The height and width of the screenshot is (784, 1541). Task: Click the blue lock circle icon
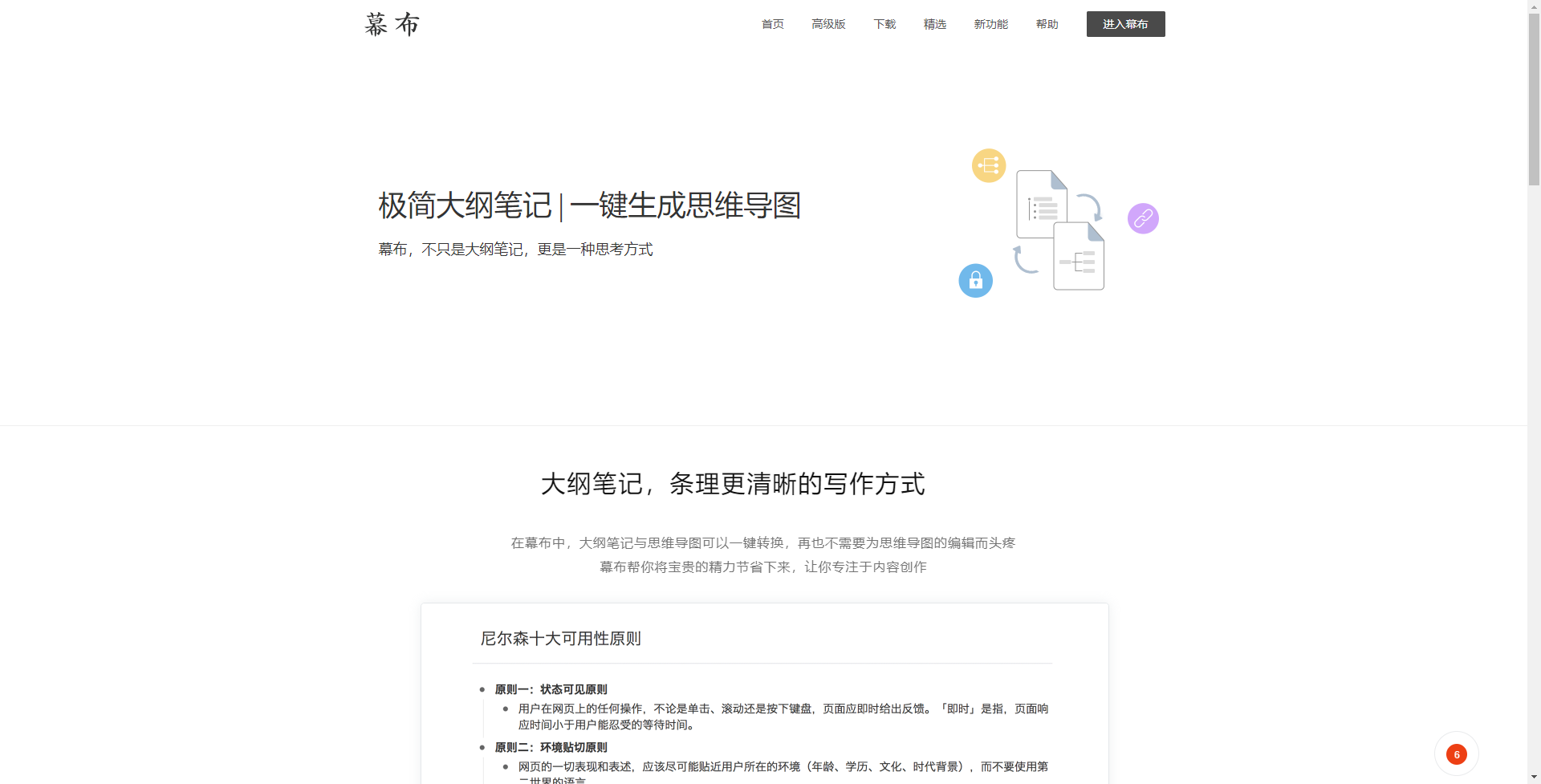point(975,281)
